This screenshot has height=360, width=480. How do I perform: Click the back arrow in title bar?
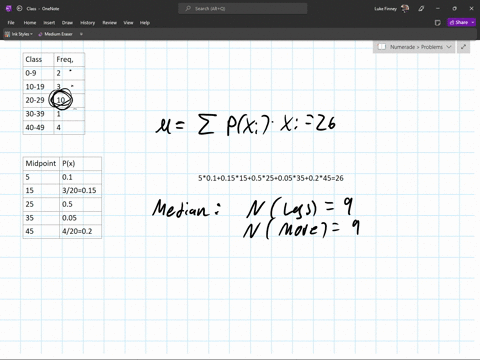coord(19,9)
